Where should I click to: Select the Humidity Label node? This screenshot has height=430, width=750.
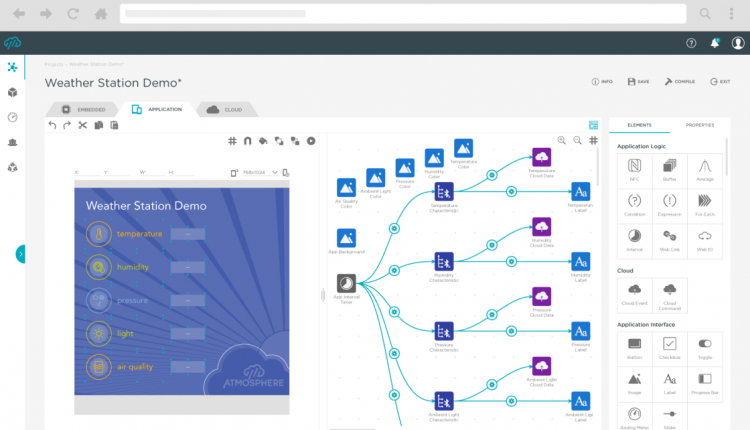click(581, 262)
